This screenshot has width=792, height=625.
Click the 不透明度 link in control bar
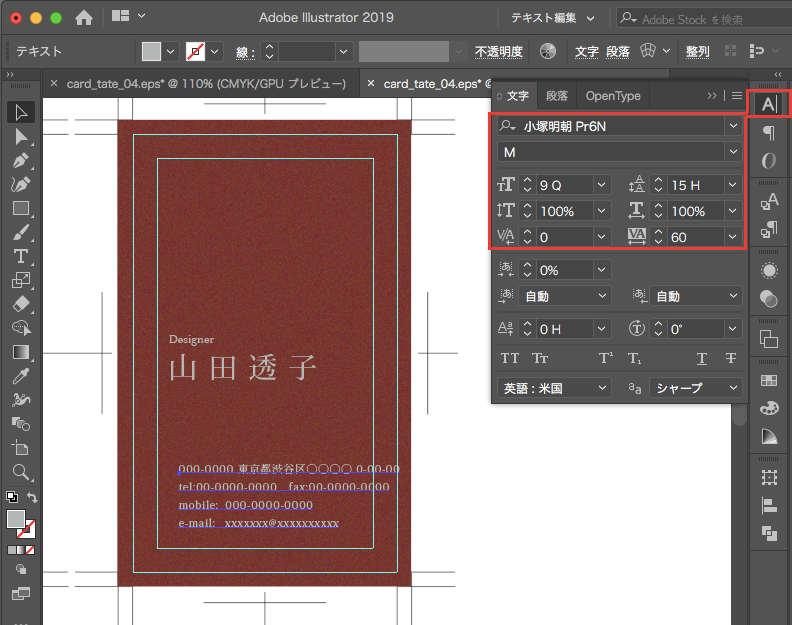(x=498, y=51)
